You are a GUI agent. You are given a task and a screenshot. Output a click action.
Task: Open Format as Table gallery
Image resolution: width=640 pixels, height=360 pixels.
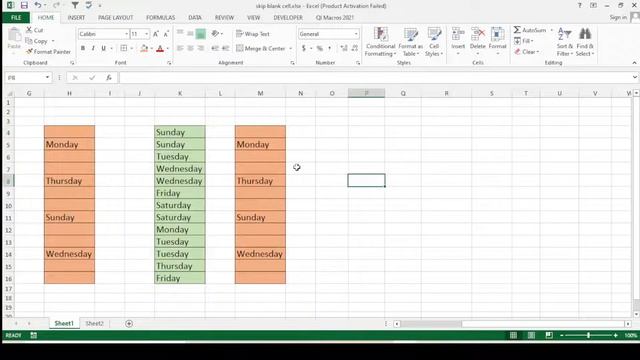click(411, 42)
